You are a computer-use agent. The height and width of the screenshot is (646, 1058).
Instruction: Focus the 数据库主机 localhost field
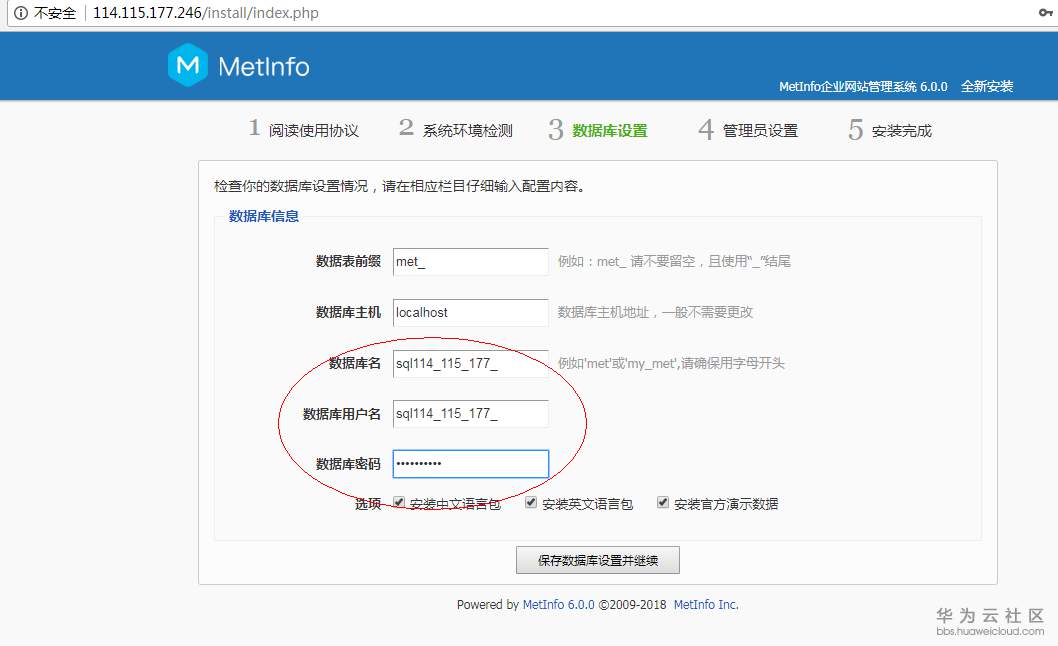pyautogui.click(x=470, y=312)
